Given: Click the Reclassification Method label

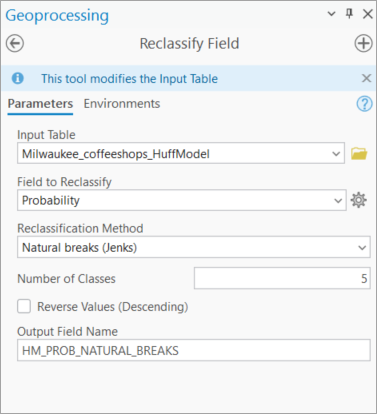Looking at the screenshot, I should pos(80,228).
